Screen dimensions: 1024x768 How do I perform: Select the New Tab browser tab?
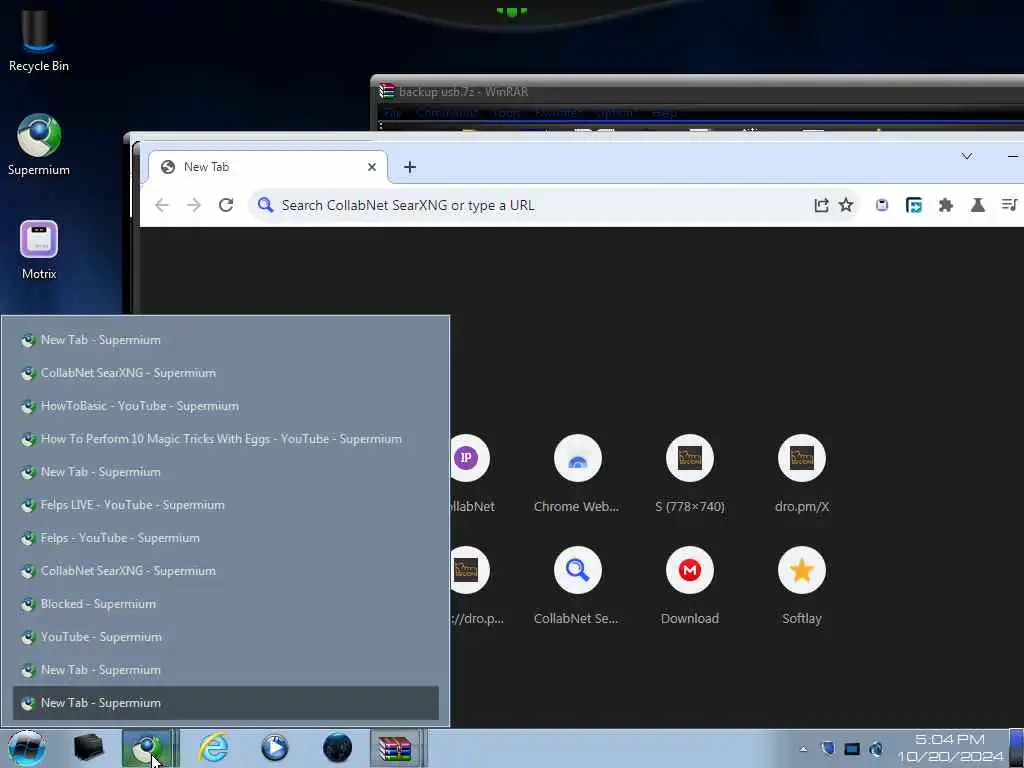pos(268,167)
